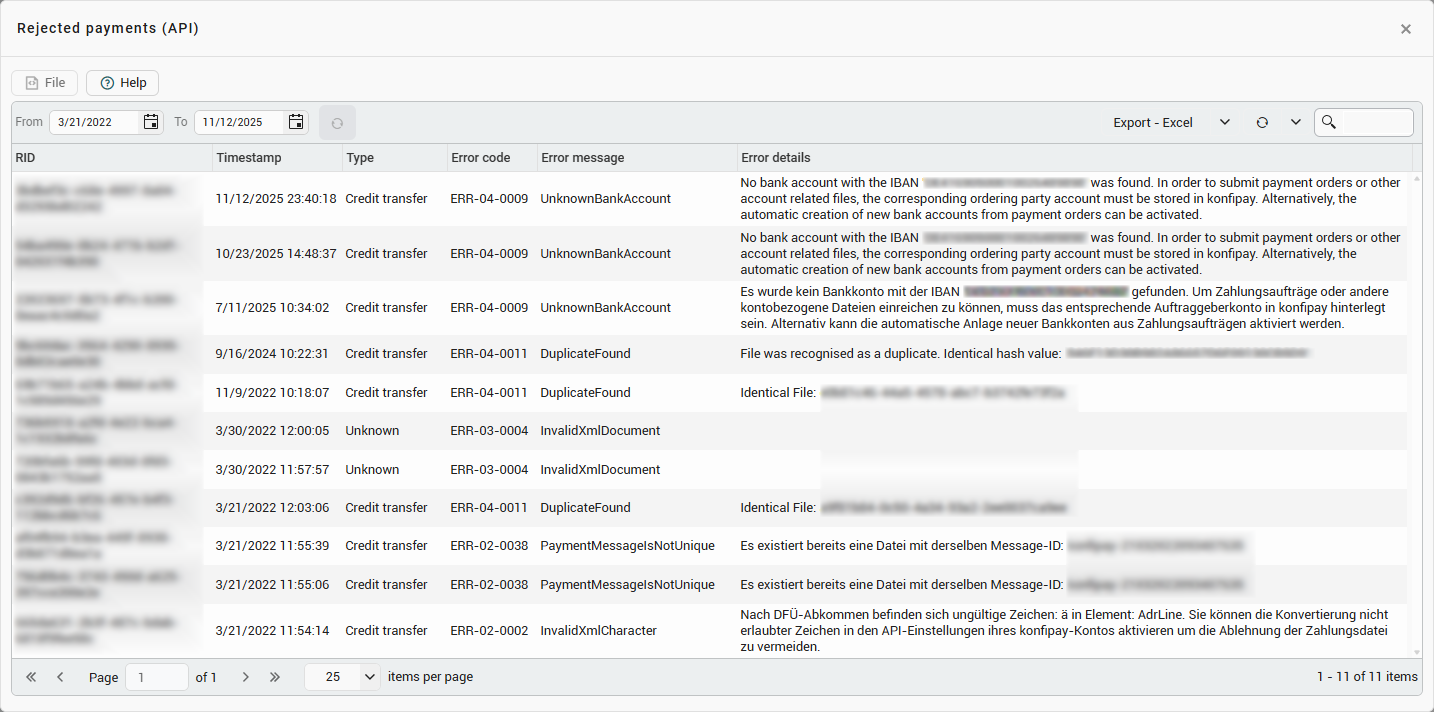Click the InvalidXmlCharacter error message

click(x=599, y=631)
